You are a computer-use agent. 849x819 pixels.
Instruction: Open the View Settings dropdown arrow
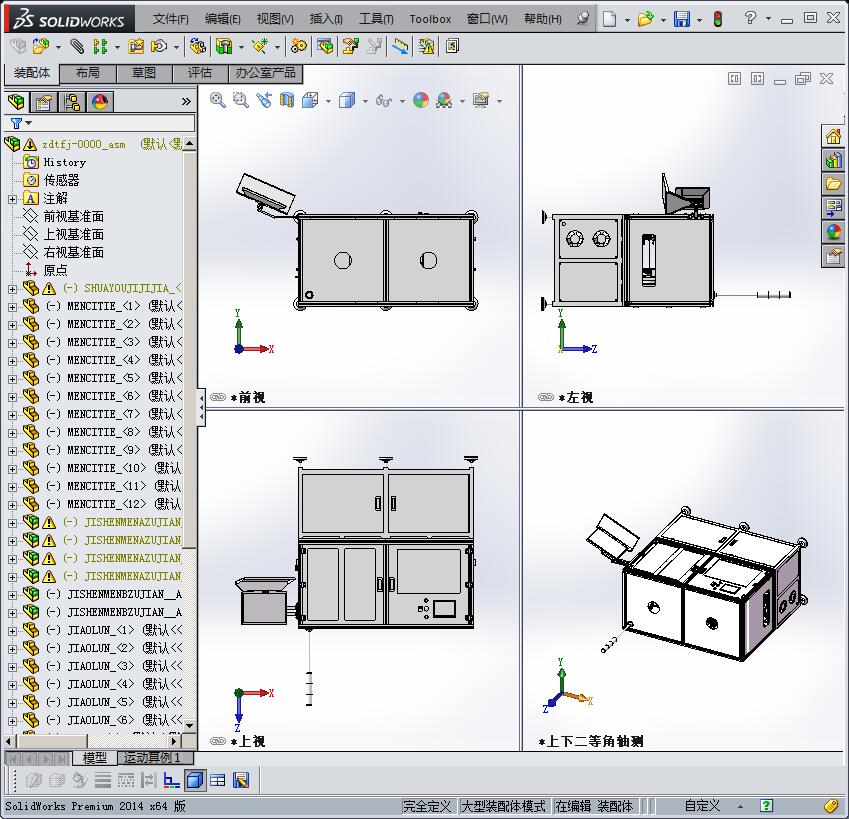[x=499, y=101]
